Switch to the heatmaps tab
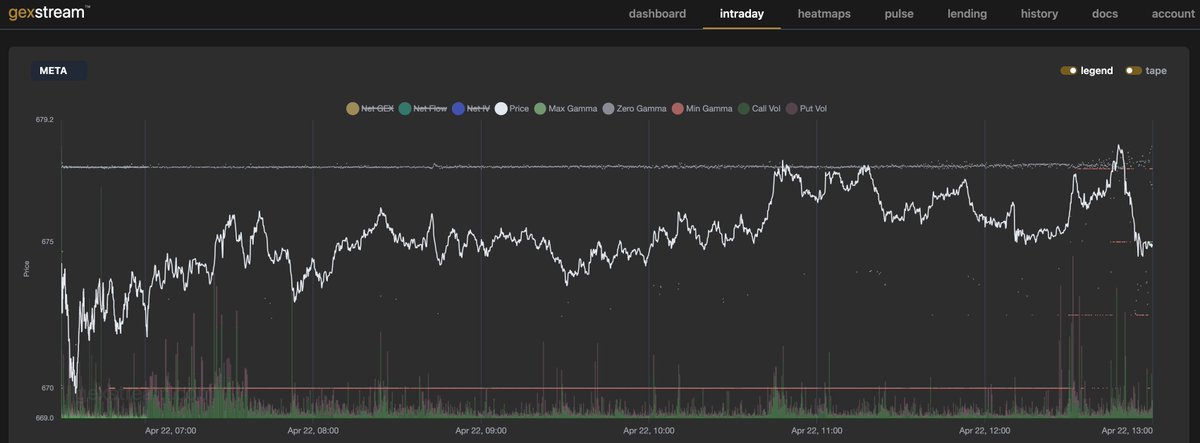Image resolution: width=1200 pixels, height=443 pixels. pos(826,14)
